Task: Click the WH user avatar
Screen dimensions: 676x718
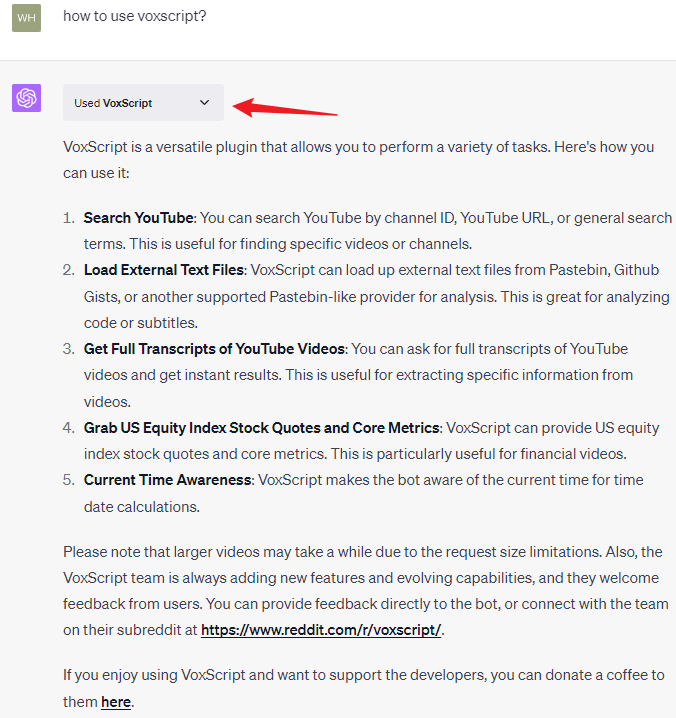Action: click(26, 18)
